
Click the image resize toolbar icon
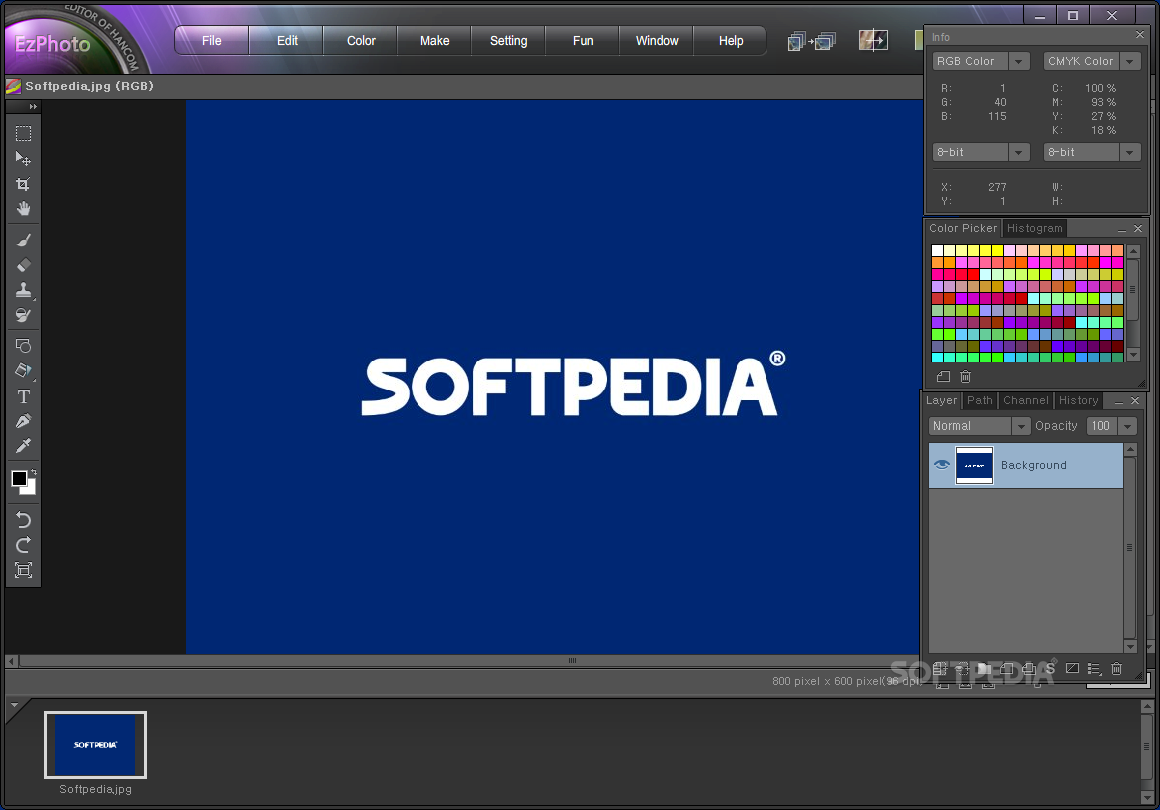pyautogui.click(x=873, y=41)
